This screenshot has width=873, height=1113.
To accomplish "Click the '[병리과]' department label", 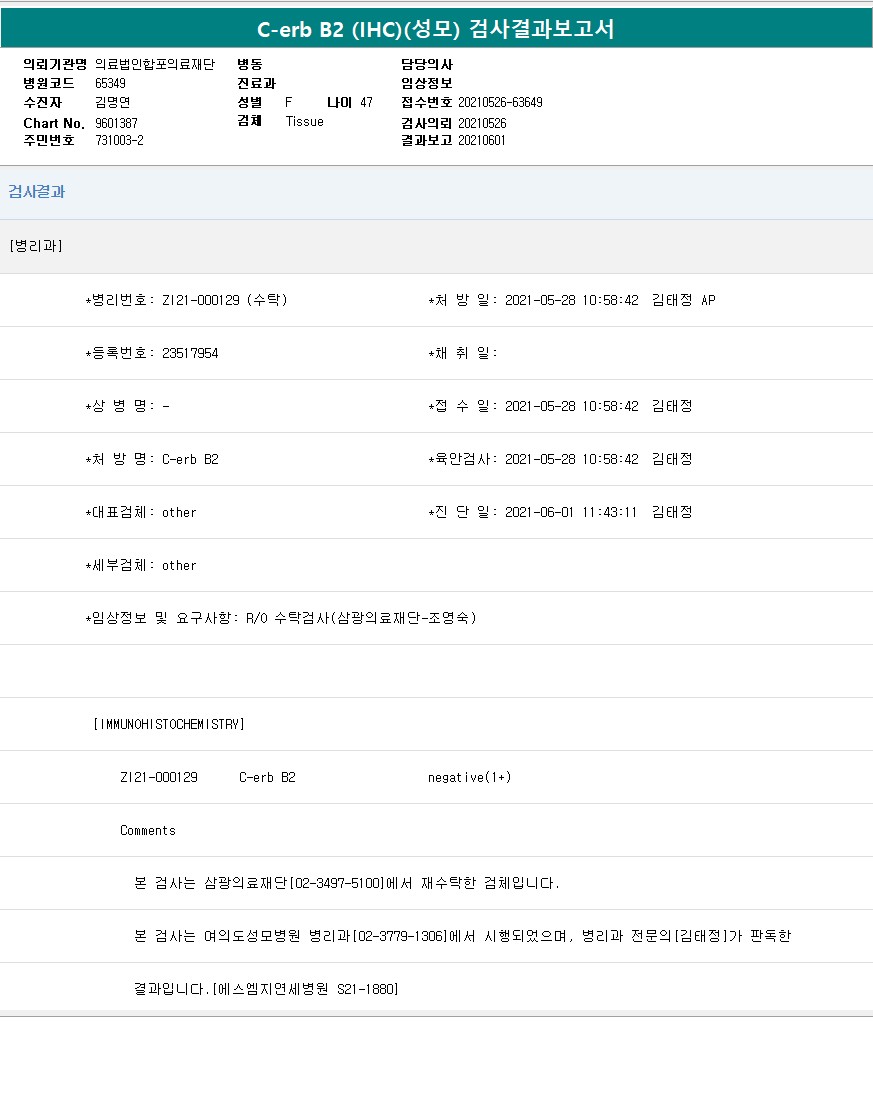I will click(x=36, y=246).
